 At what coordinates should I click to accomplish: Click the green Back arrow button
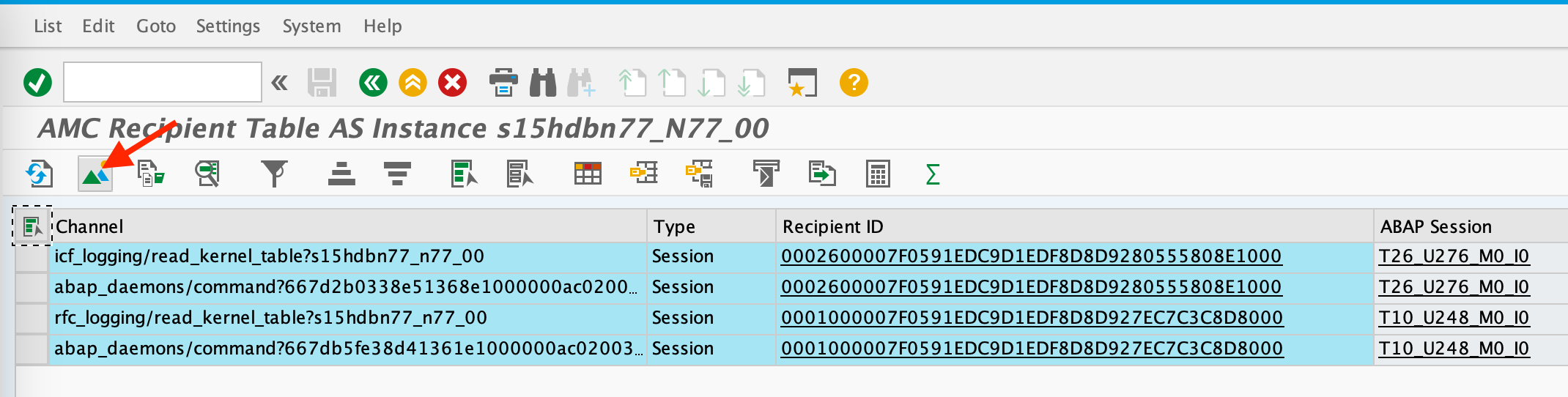click(x=372, y=83)
